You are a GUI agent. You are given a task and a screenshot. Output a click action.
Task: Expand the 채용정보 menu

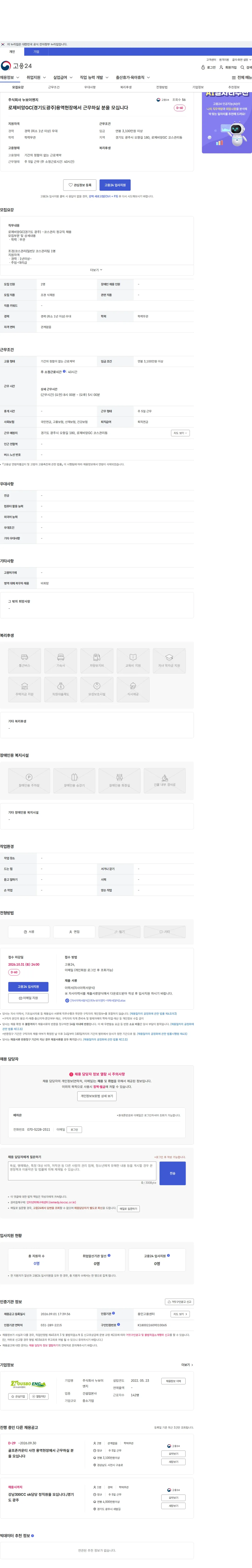[10, 78]
